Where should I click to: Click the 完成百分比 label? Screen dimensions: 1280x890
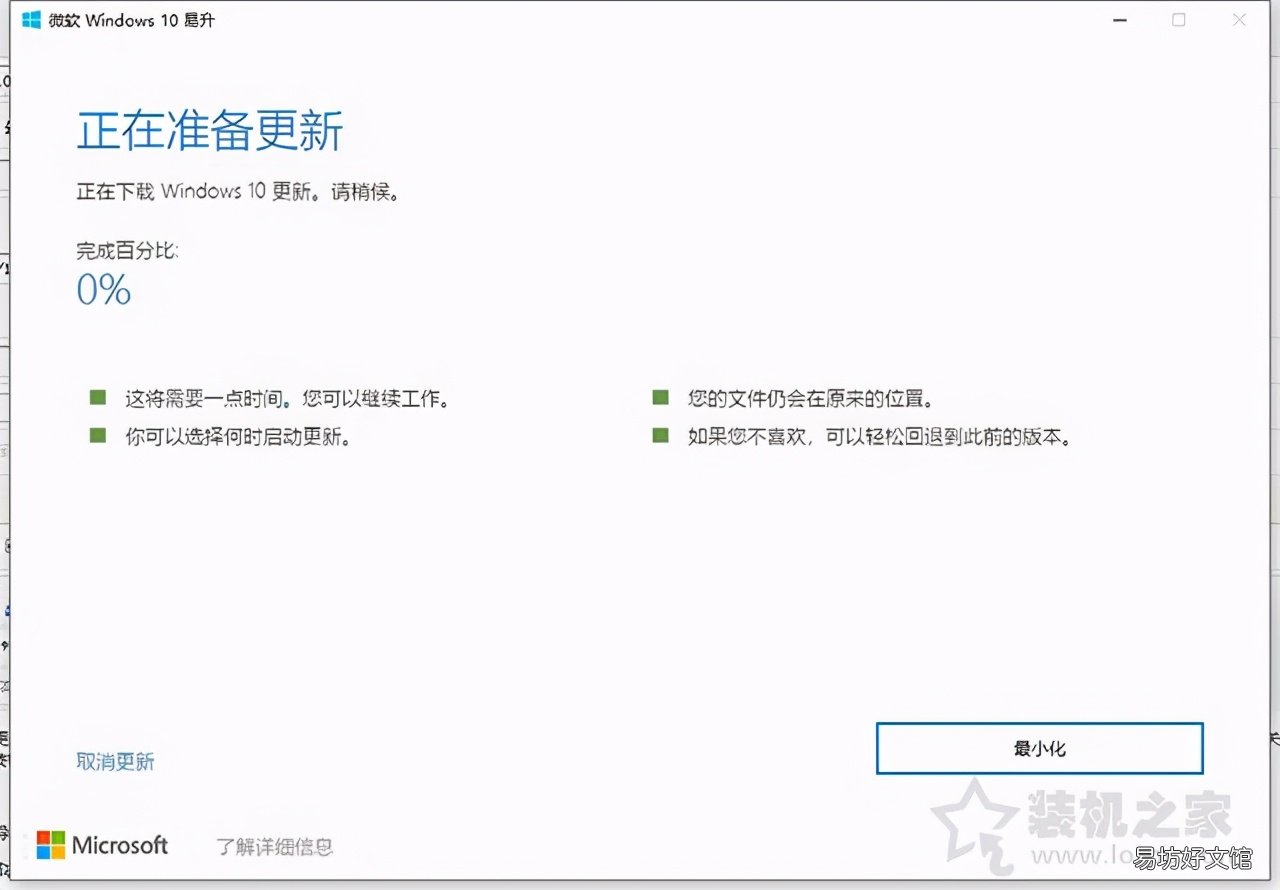[127, 250]
